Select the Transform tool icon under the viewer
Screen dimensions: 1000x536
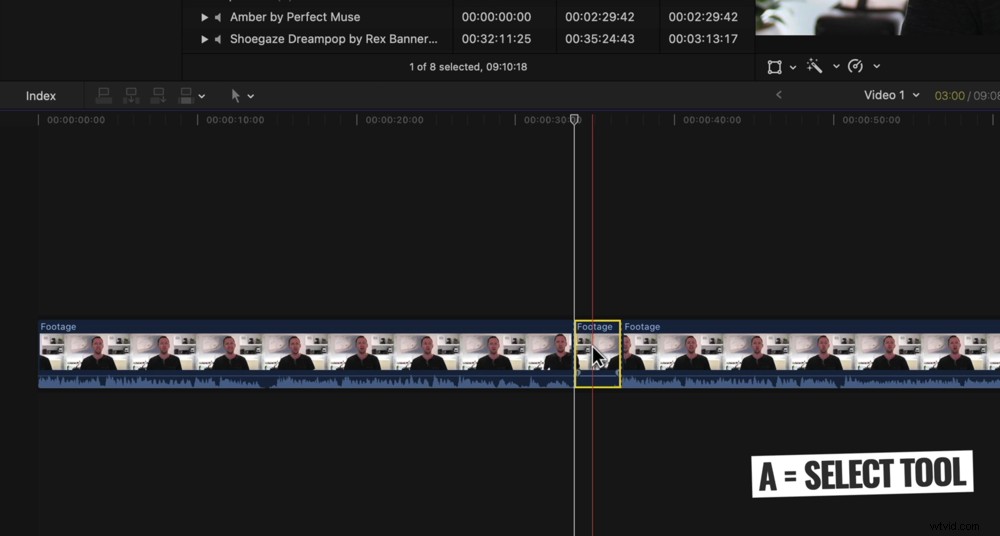coord(774,66)
